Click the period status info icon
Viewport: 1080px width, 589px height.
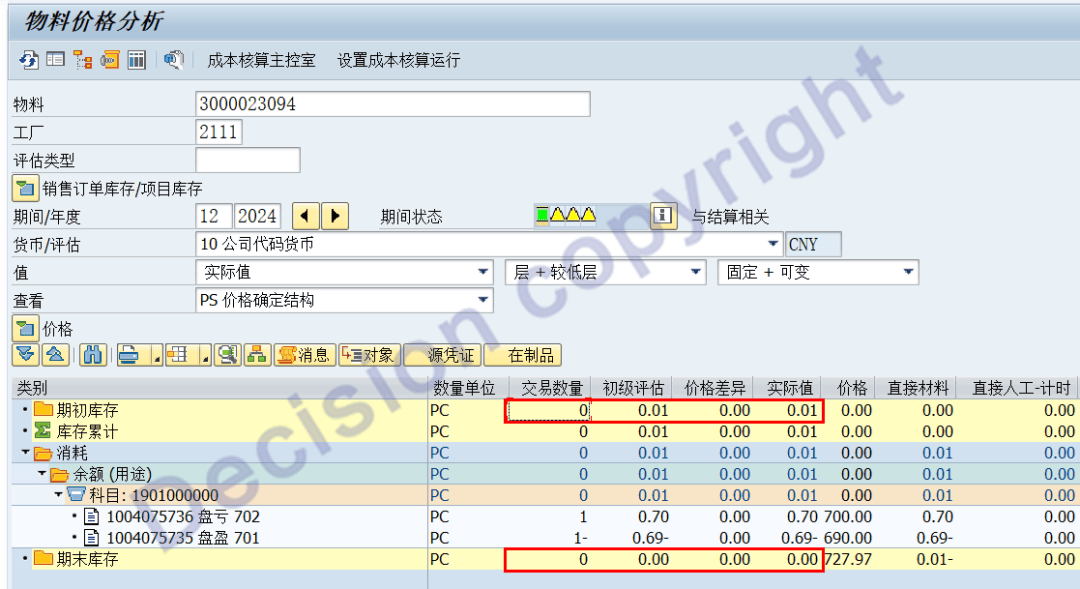[x=663, y=216]
